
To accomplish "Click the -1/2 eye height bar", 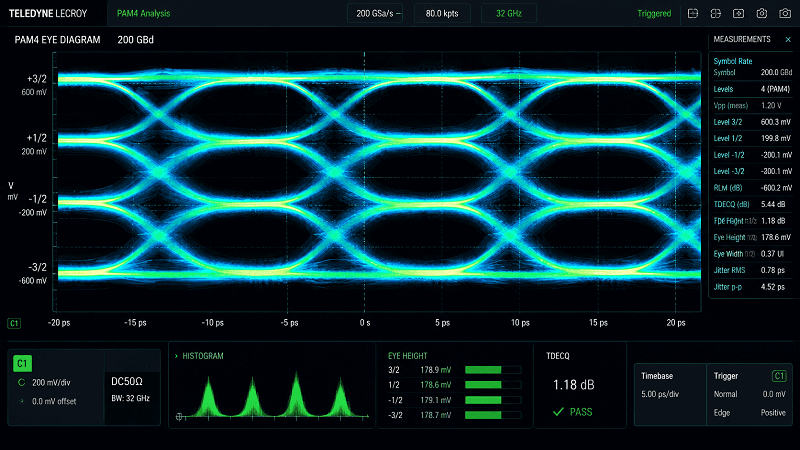I will (x=493, y=400).
